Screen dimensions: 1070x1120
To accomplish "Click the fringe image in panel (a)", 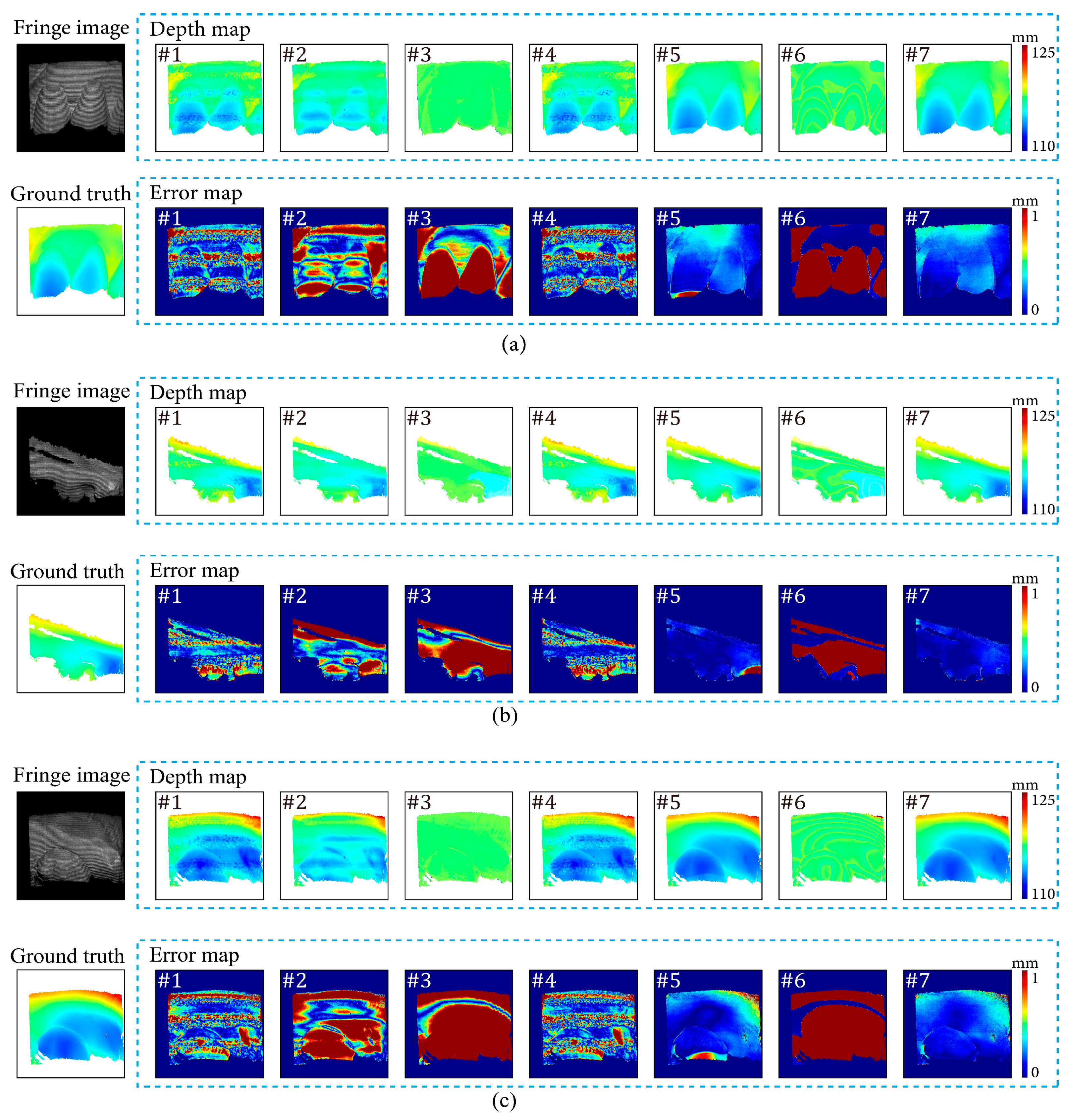I will tap(71, 98).
